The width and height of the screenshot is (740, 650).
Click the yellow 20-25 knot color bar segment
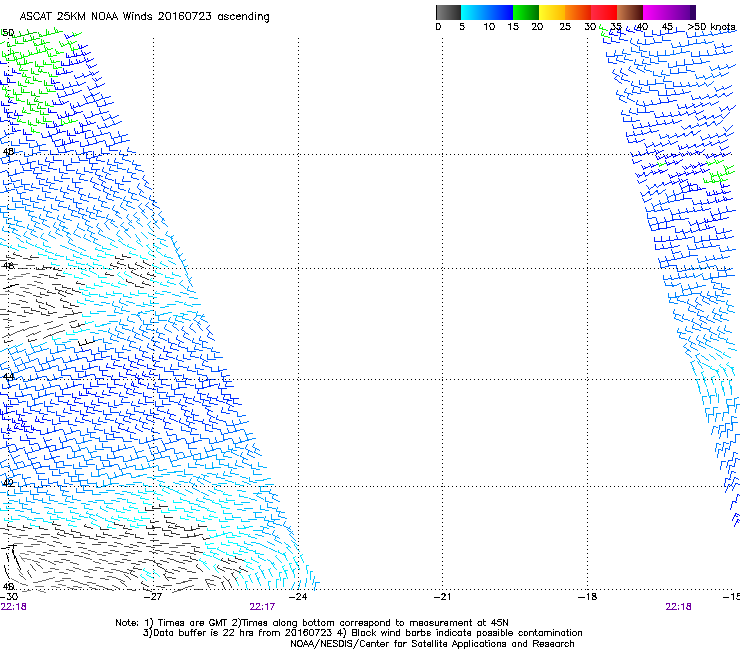point(552,12)
